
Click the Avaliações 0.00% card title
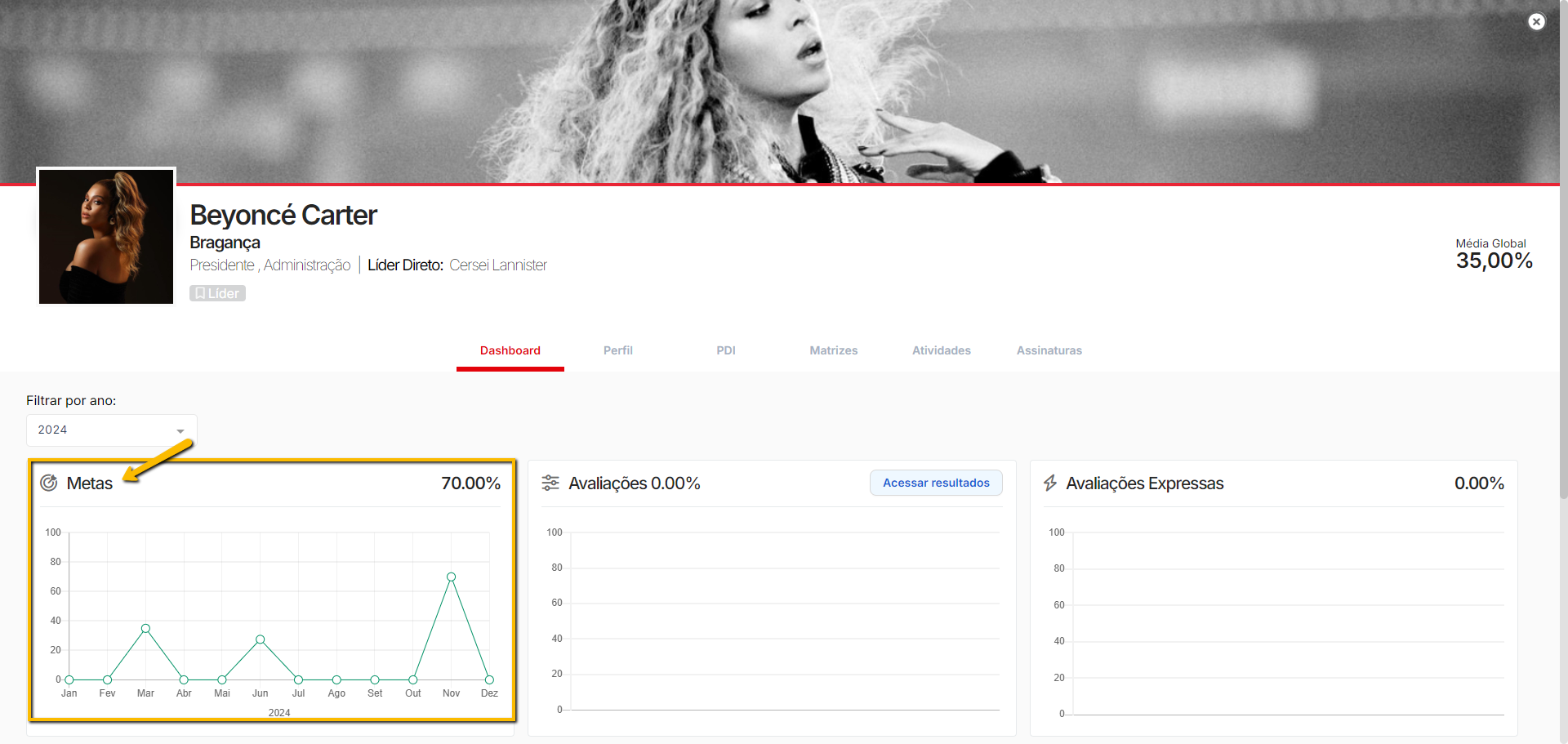[x=635, y=483]
